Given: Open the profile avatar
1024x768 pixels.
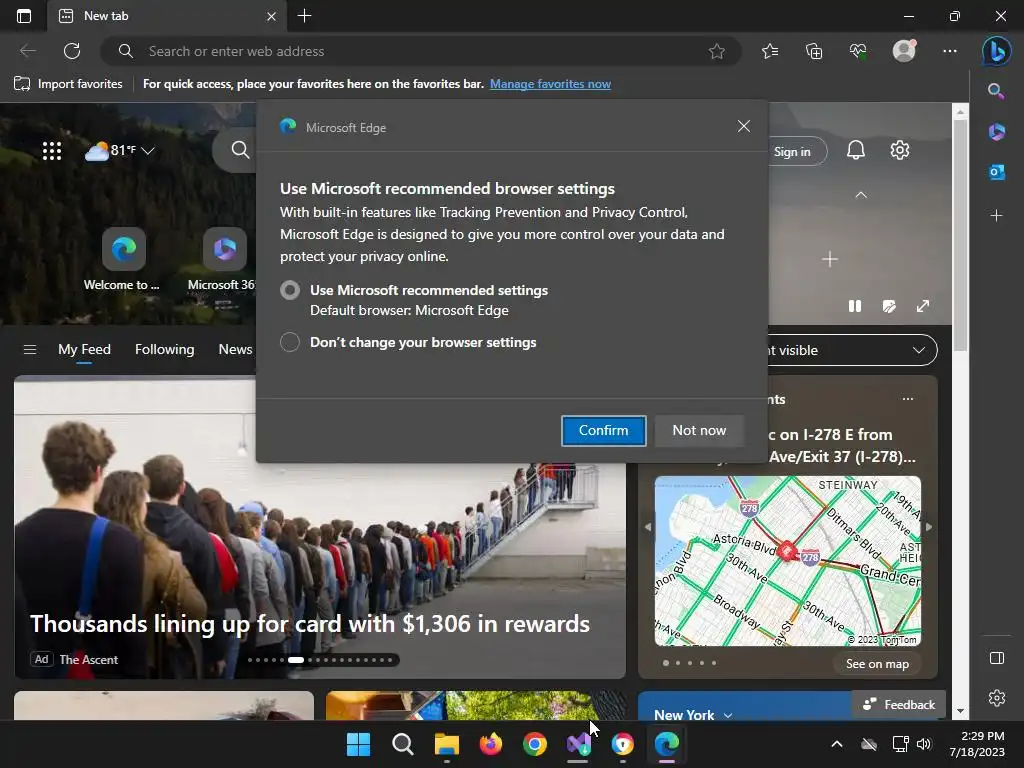Looking at the screenshot, I should point(904,51).
